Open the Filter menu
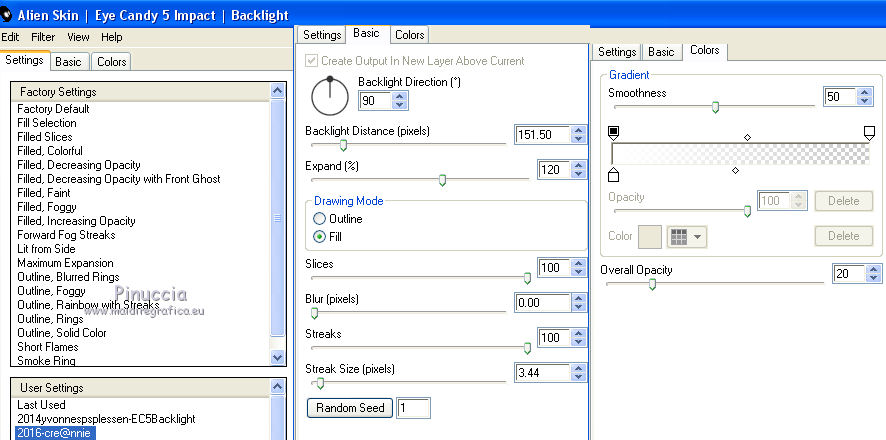Image resolution: width=886 pixels, height=440 pixels. point(43,37)
